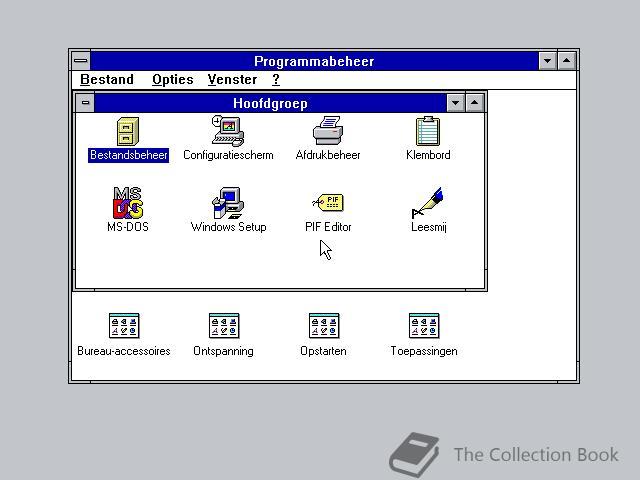Click the Klembord clipboard icon
Screen dimensions: 640x480
[428, 131]
